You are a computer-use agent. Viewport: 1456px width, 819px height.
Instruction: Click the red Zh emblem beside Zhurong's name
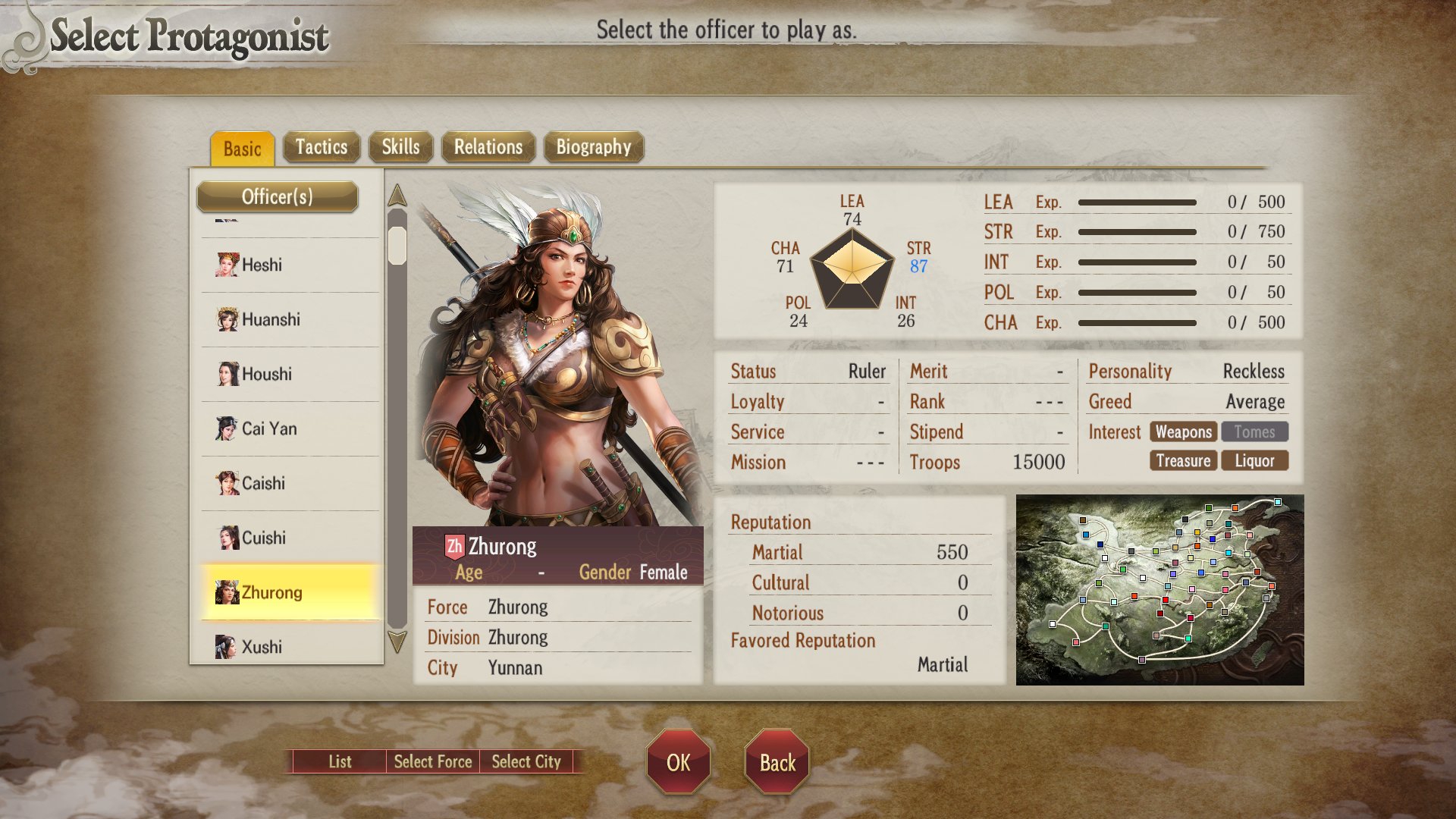[x=454, y=546]
